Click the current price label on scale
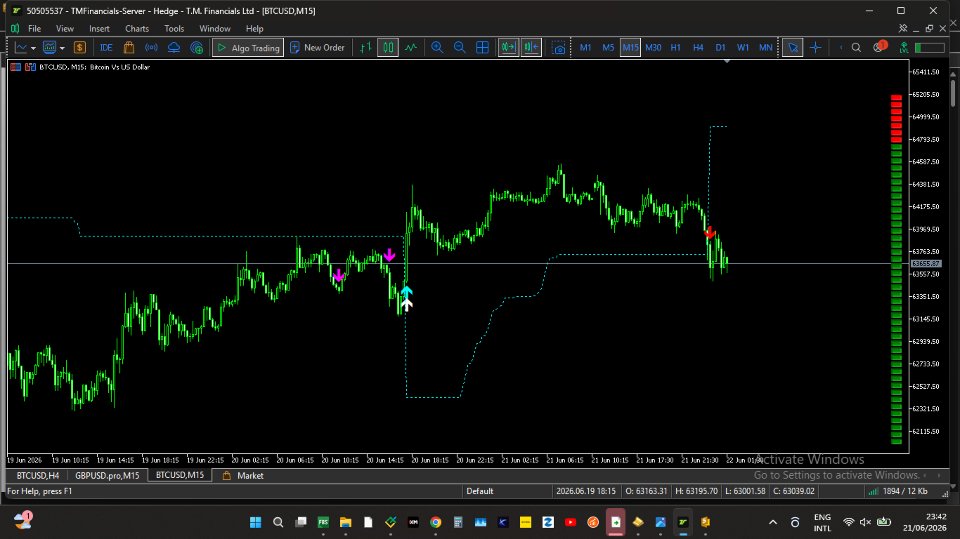The width and height of the screenshot is (960, 539). point(926,263)
